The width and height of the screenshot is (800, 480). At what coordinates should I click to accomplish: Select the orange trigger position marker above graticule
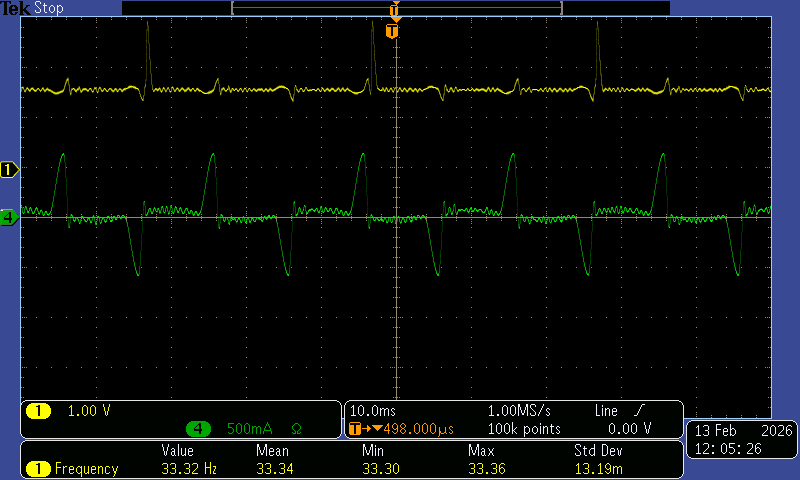coord(392,31)
